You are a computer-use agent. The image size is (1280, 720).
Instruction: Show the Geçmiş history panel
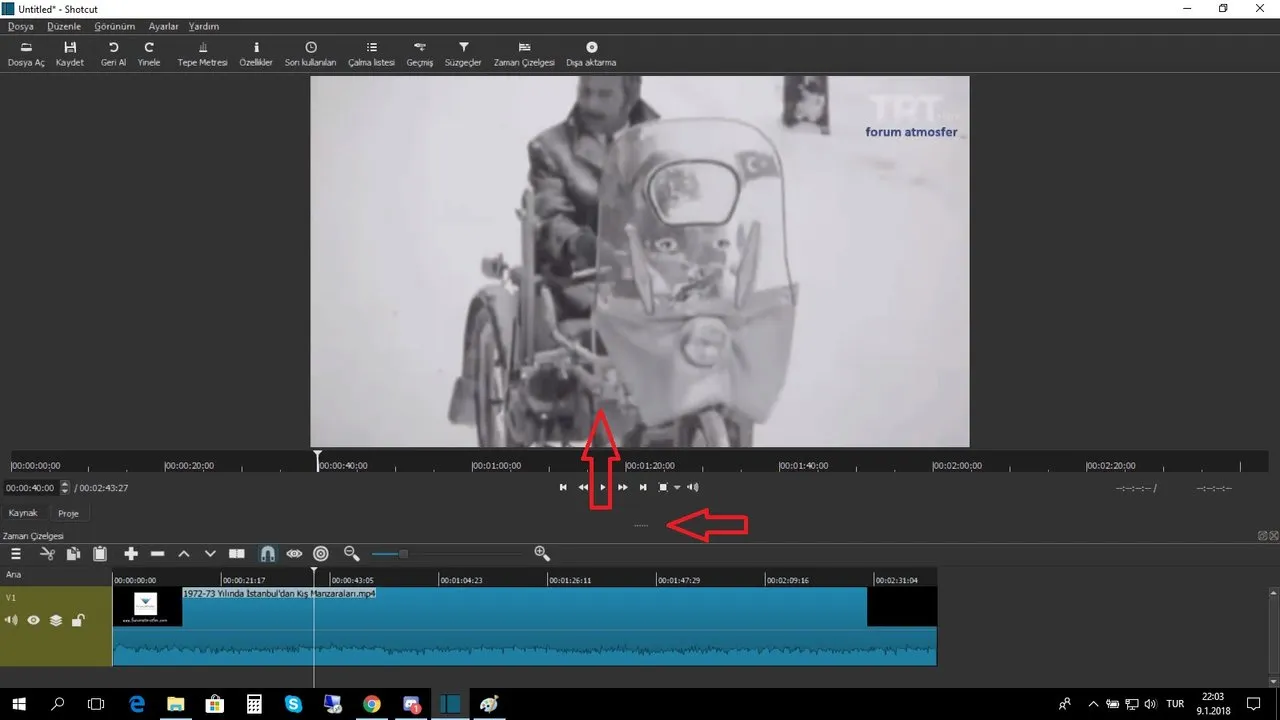tap(420, 54)
